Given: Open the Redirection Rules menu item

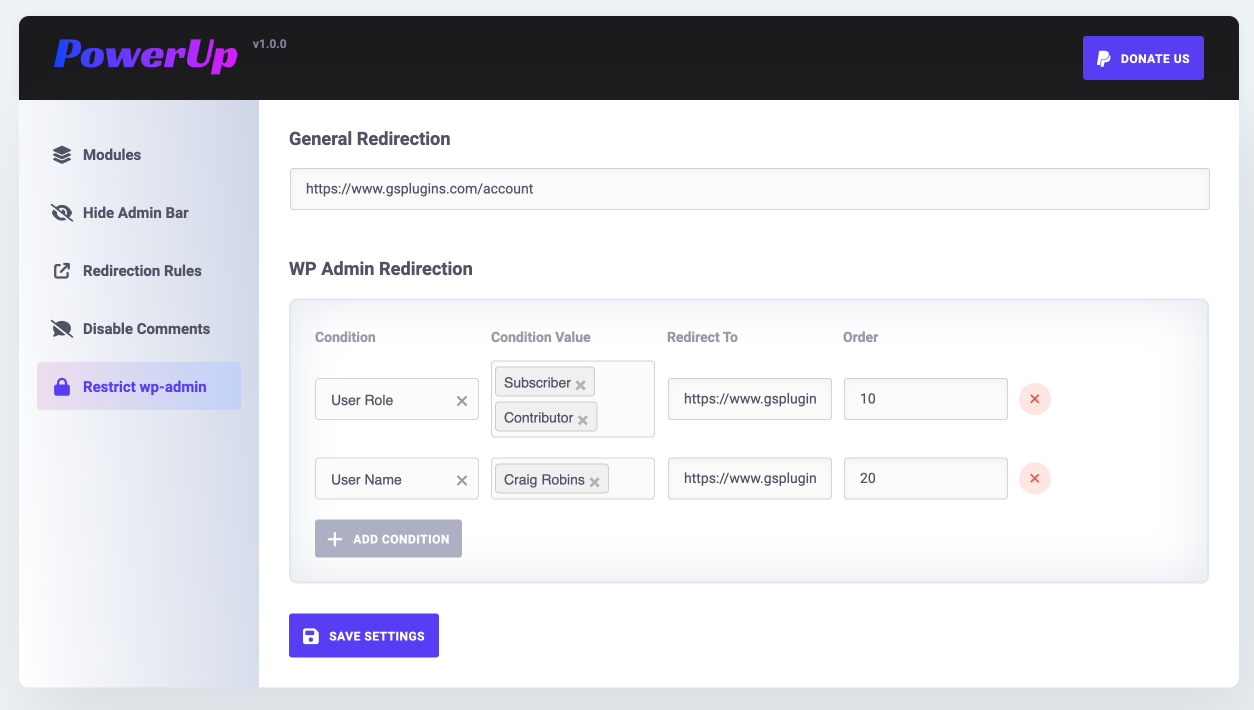Looking at the screenshot, I should tap(142, 271).
